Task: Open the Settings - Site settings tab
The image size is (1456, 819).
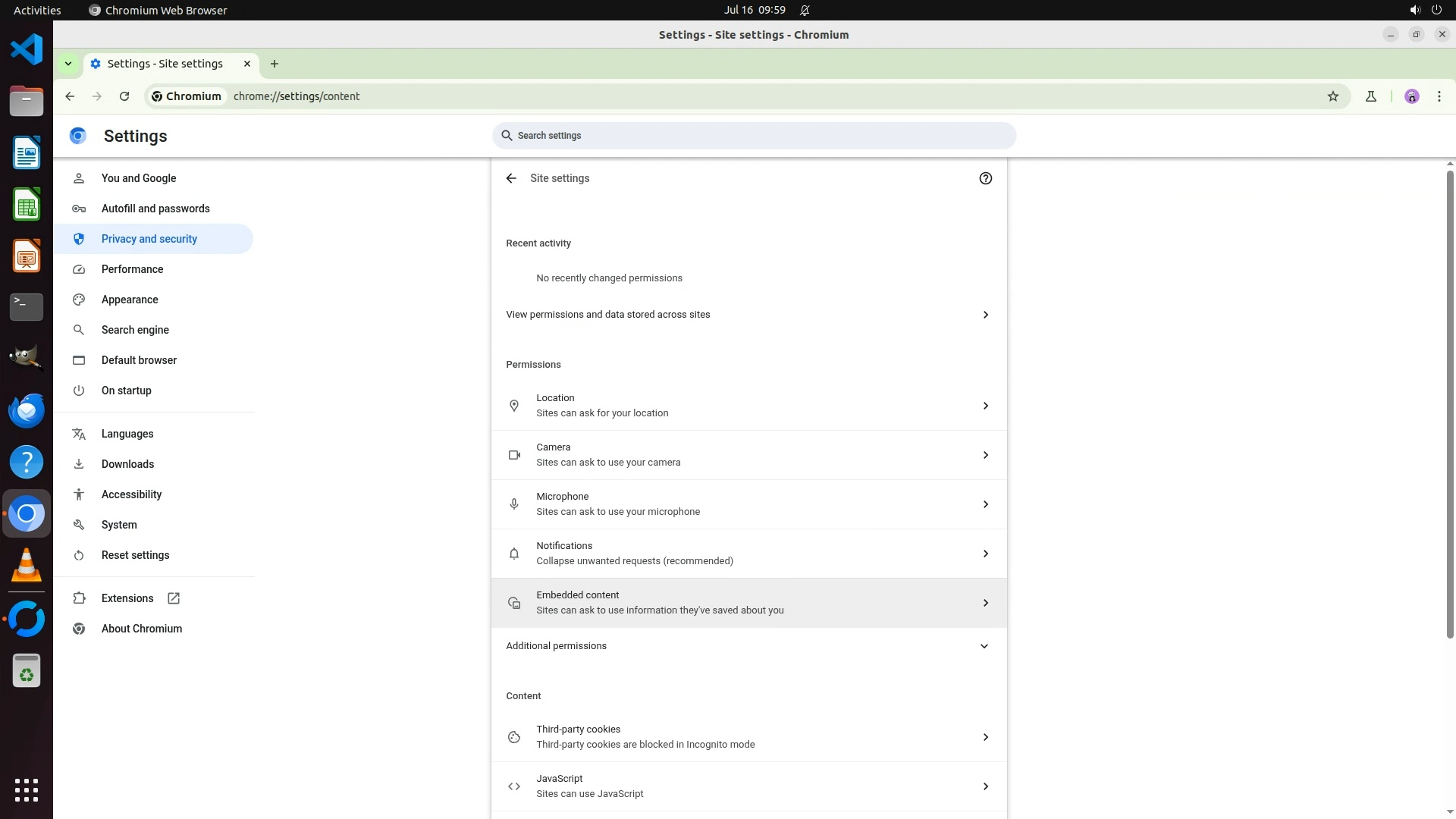Action: point(165,64)
